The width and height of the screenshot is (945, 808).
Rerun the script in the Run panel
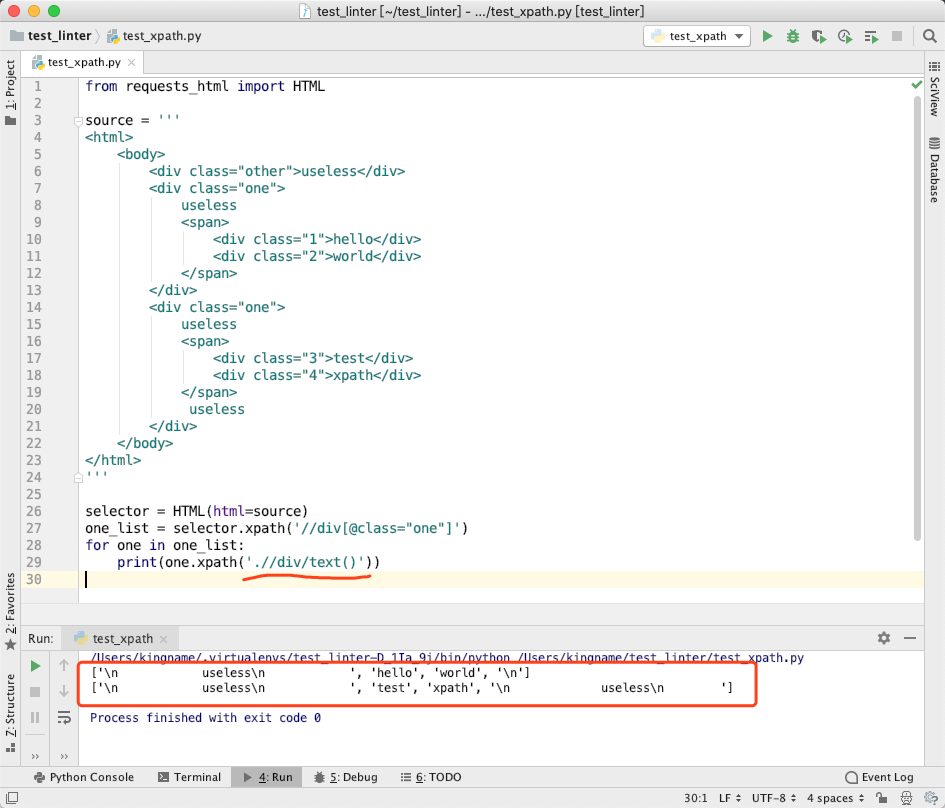[35, 665]
